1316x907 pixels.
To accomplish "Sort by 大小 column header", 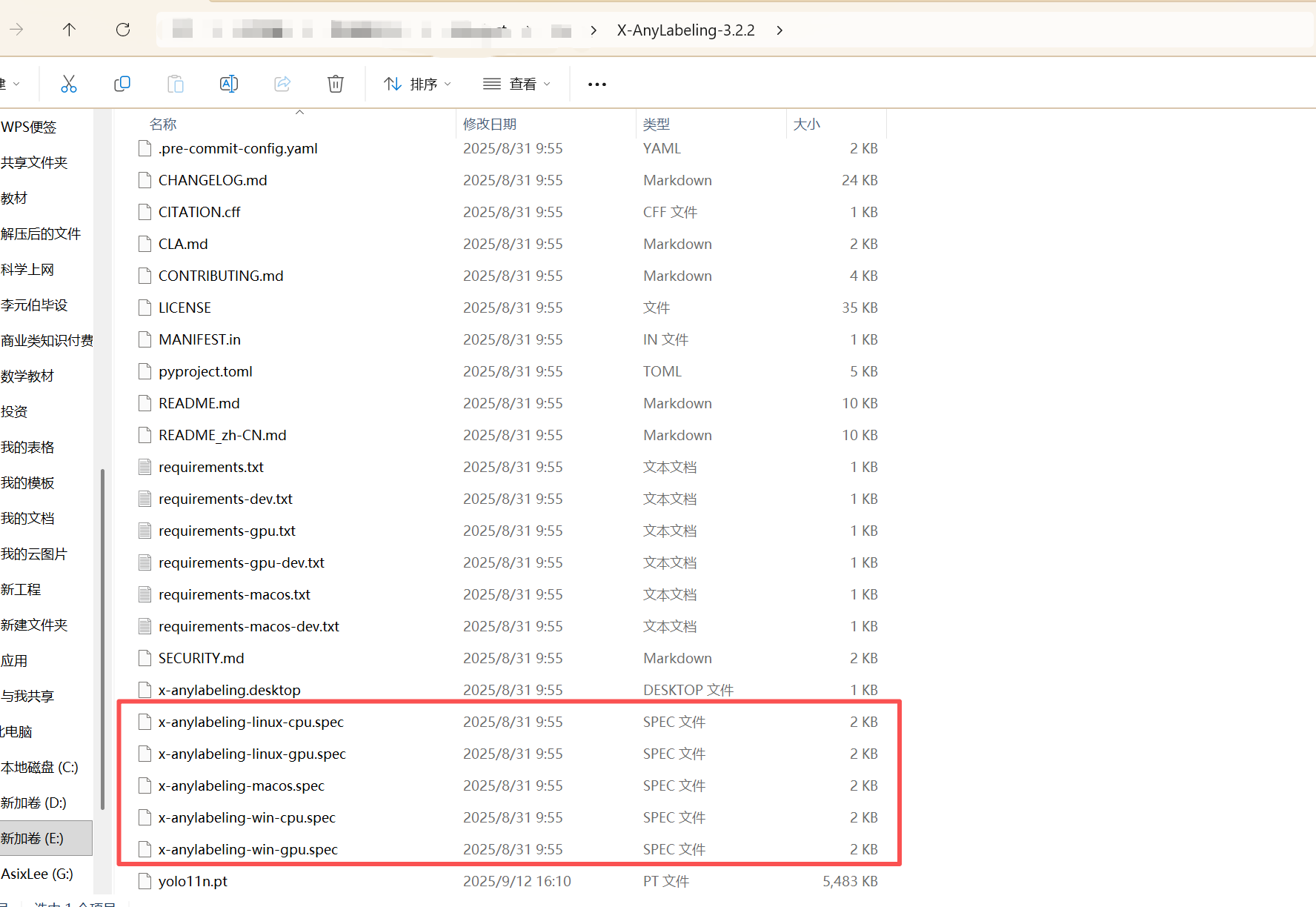I will tap(807, 124).
